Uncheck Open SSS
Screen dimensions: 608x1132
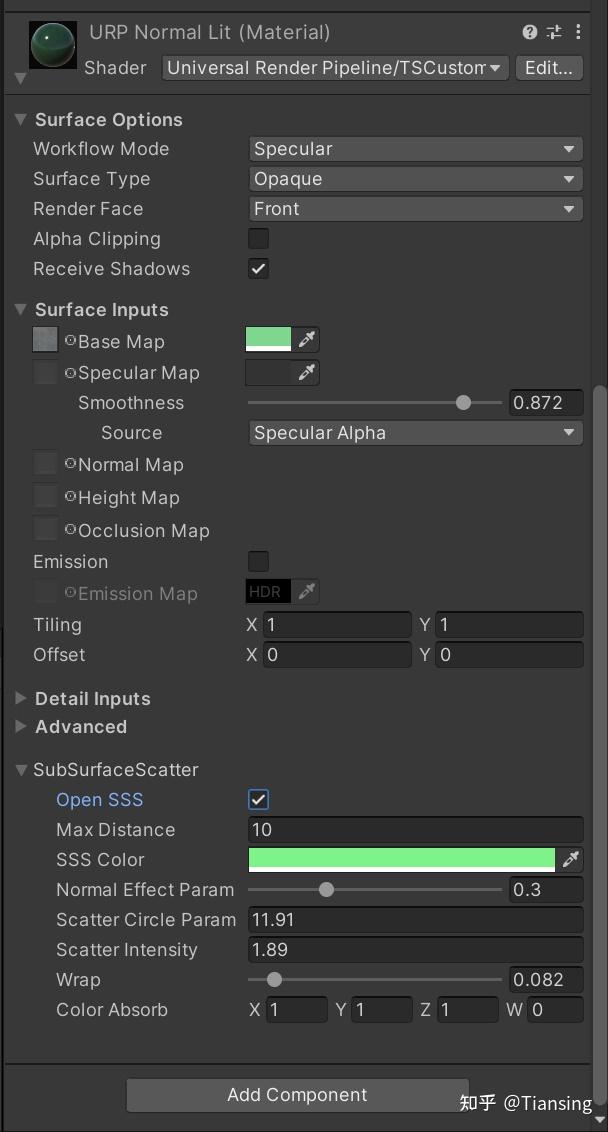258,799
